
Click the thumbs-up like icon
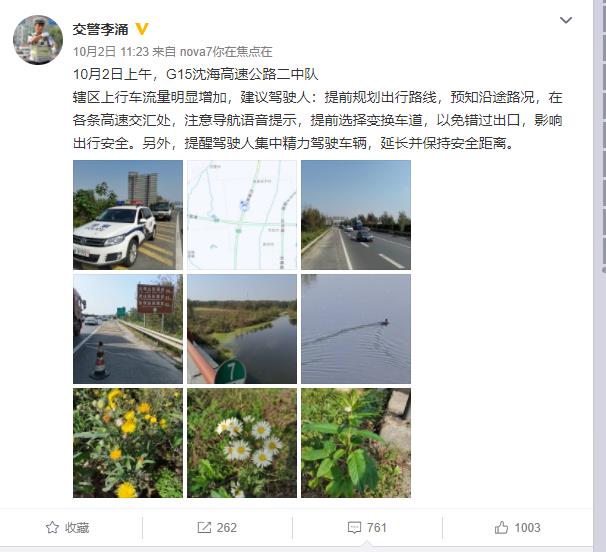pyautogui.click(x=501, y=527)
